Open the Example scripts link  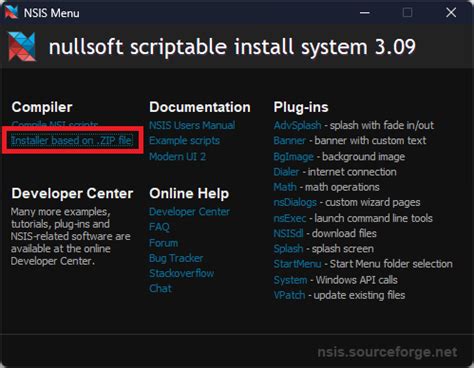point(184,141)
